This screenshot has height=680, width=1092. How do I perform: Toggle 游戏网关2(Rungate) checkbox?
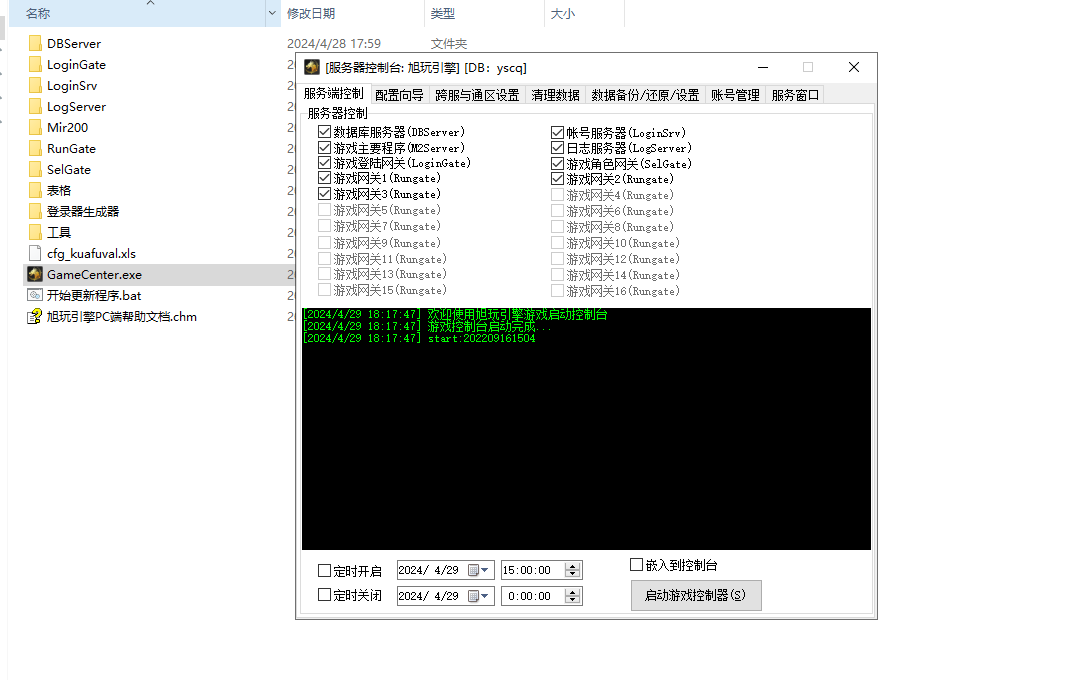(x=557, y=179)
